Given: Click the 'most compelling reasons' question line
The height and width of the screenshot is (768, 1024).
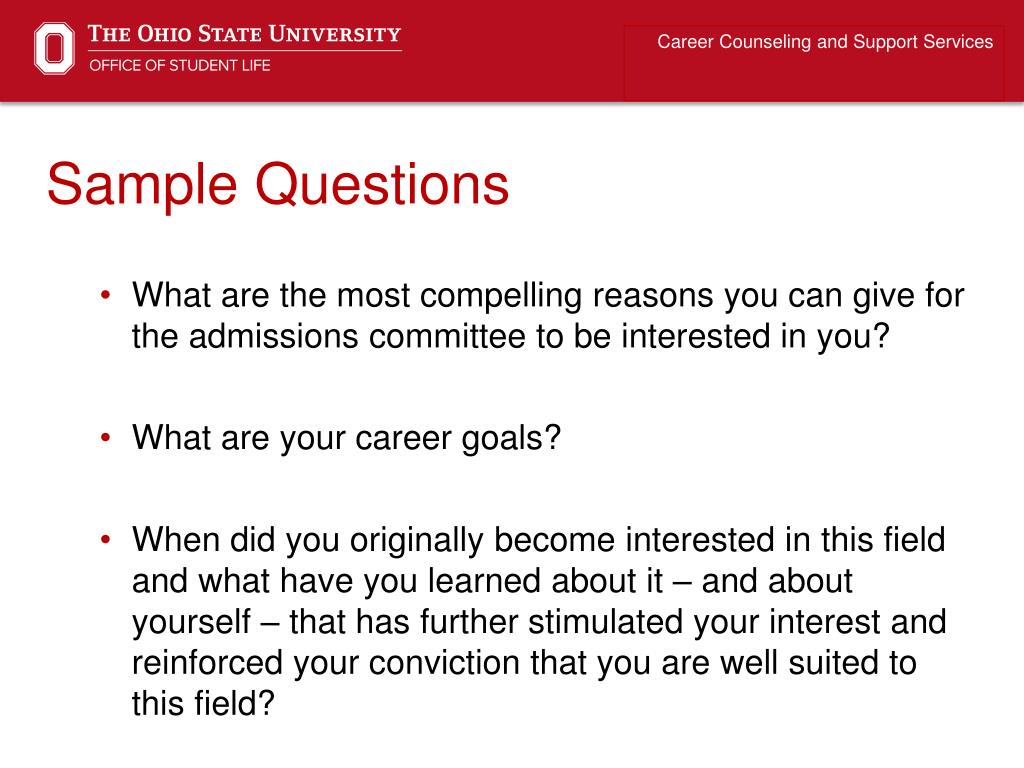Looking at the screenshot, I should (548, 296).
